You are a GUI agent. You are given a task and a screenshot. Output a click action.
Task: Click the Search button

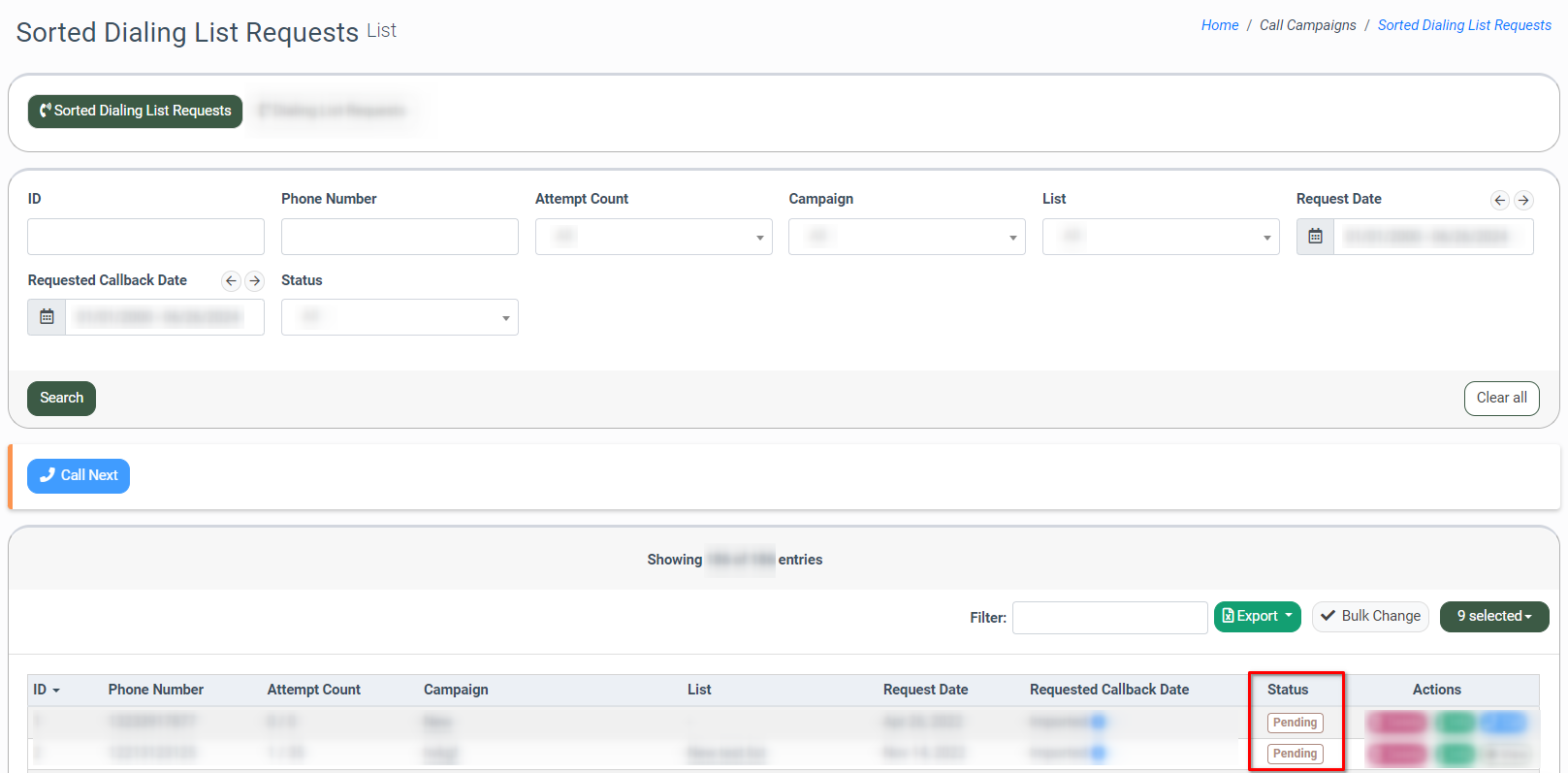(61, 399)
